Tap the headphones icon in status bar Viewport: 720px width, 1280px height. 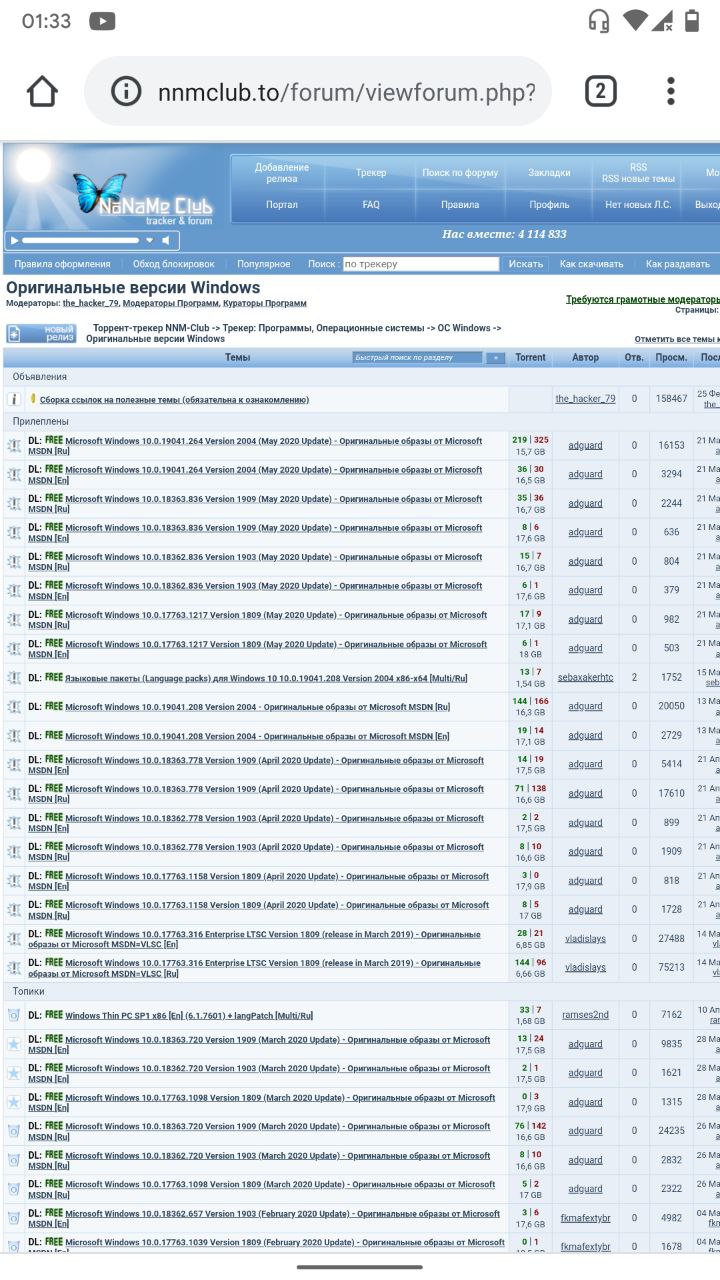[x=599, y=20]
